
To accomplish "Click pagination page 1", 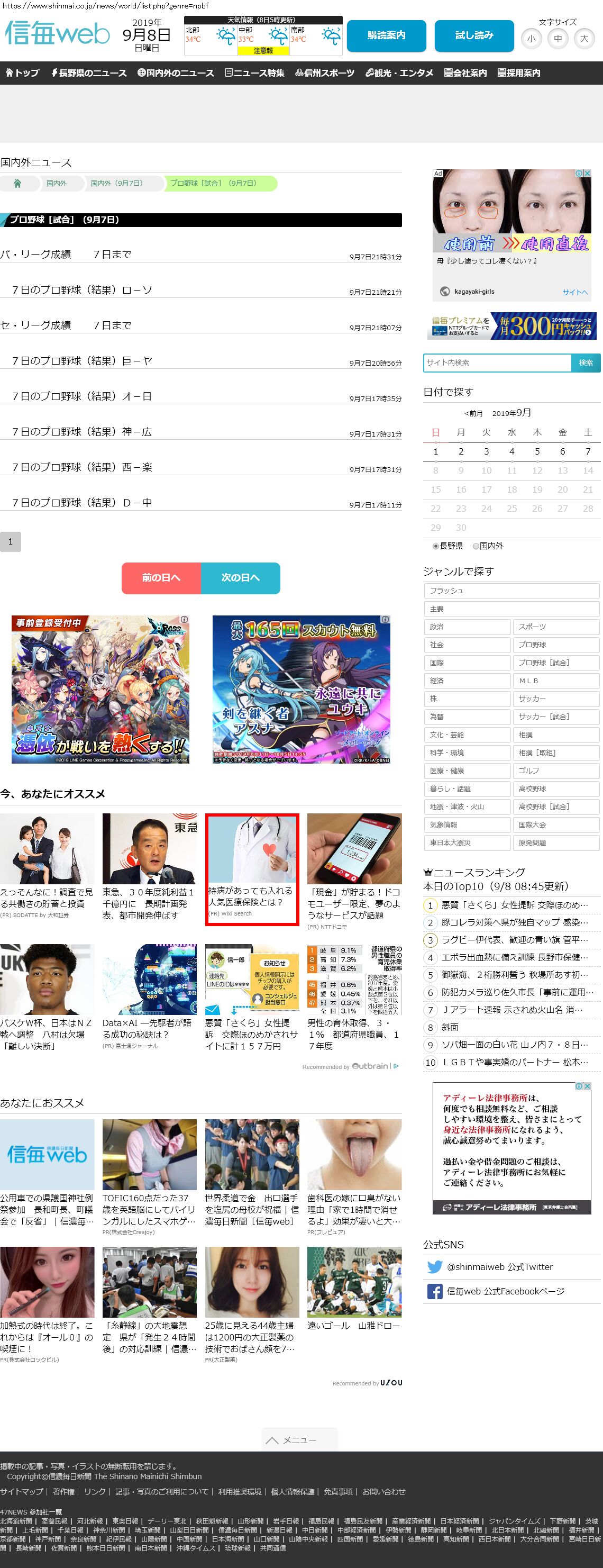I will [11, 542].
